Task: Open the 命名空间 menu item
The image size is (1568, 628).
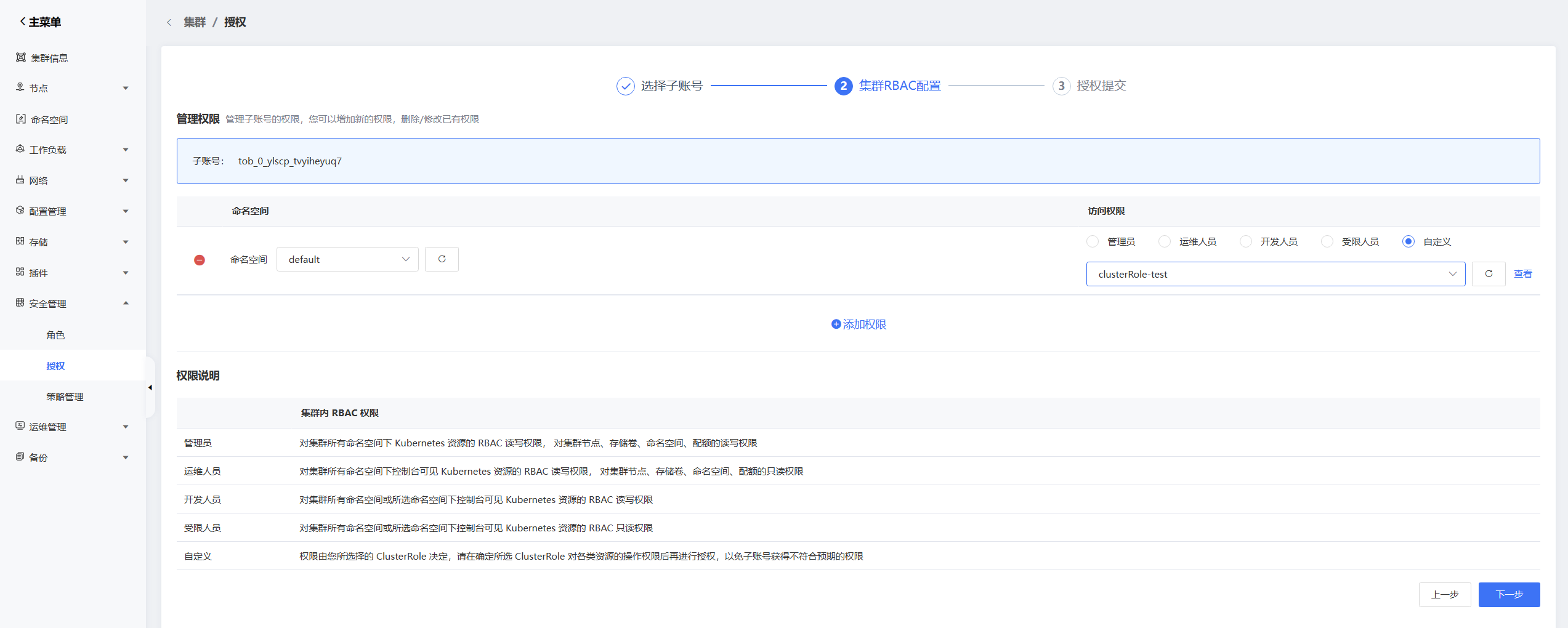Action: point(73,119)
